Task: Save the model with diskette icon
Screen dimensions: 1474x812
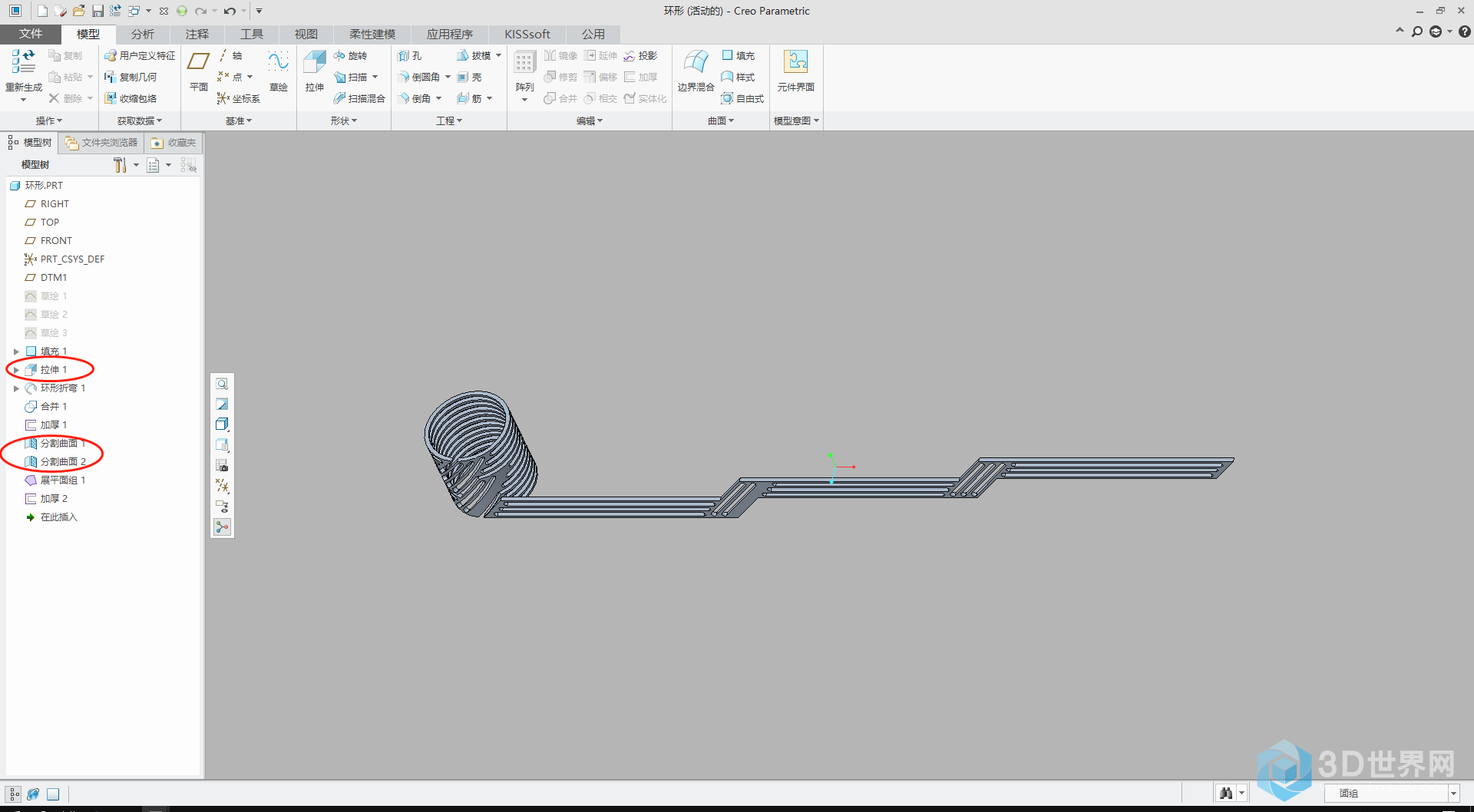Action: tap(97, 11)
